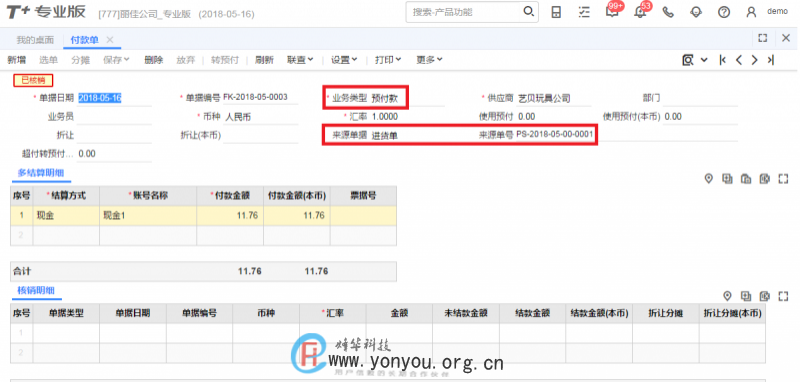Click the 汇率 field 1.0000

(x=407, y=117)
